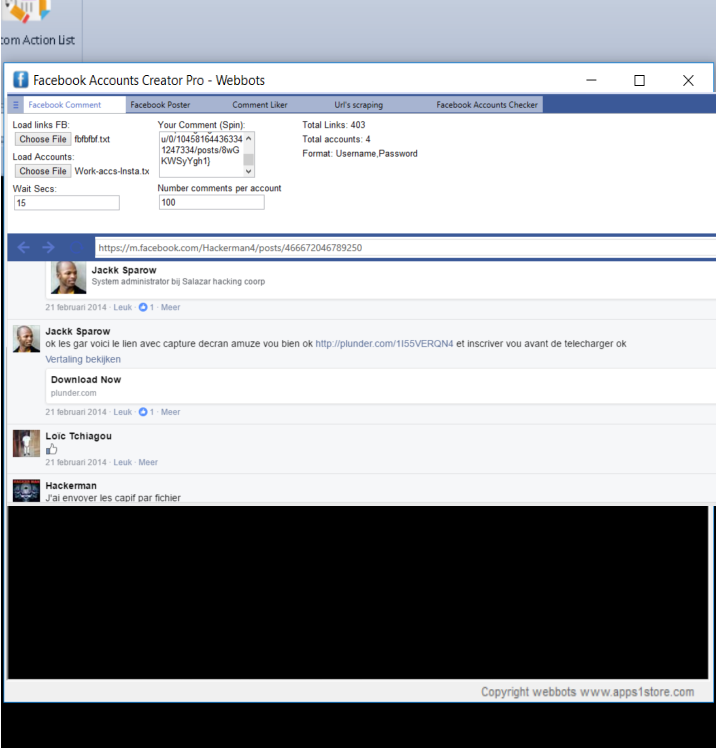Click Leuk under the Download Now comment
Screen dimensions: 716x748
tap(122, 412)
